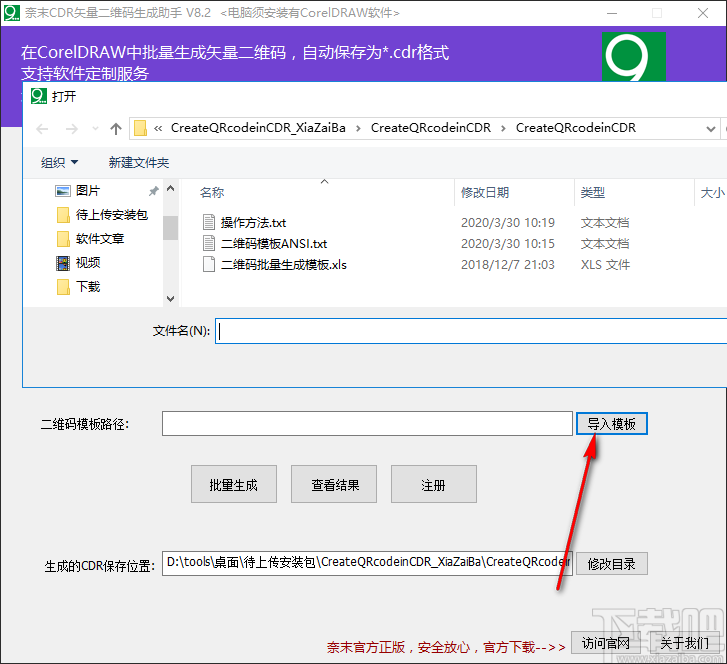
Task: Click the navigation pane scrollbar thumb
Action: tap(170, 228)
